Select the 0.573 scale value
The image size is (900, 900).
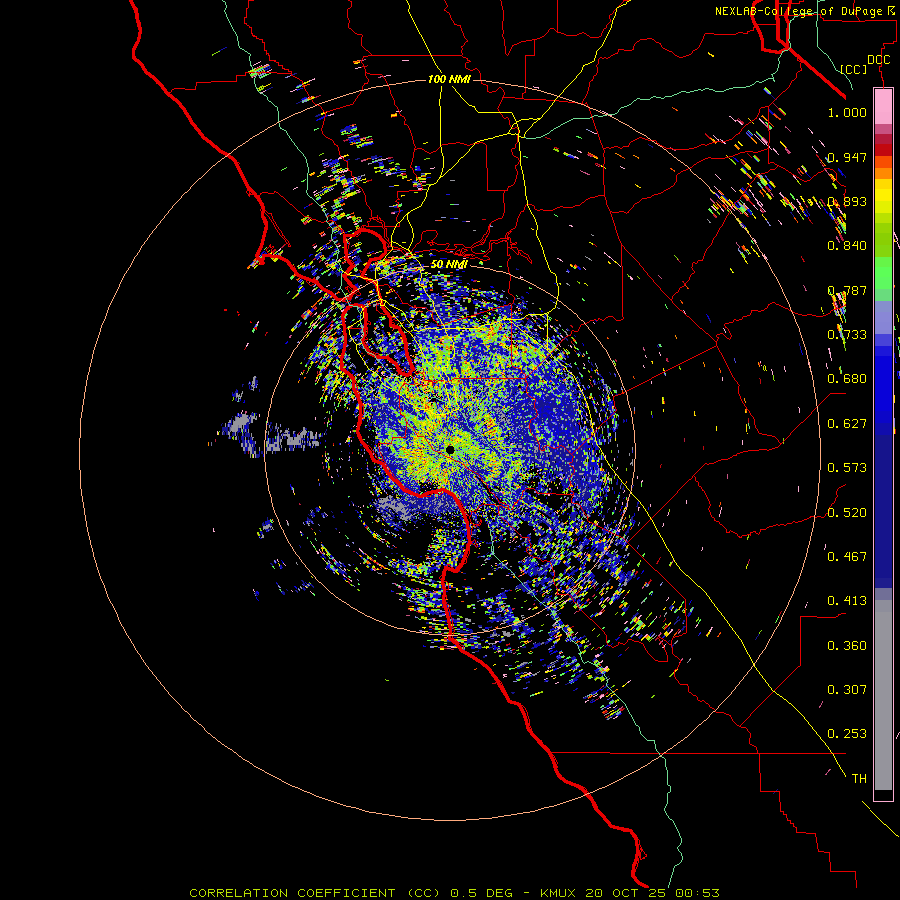[x=847, y=468]
